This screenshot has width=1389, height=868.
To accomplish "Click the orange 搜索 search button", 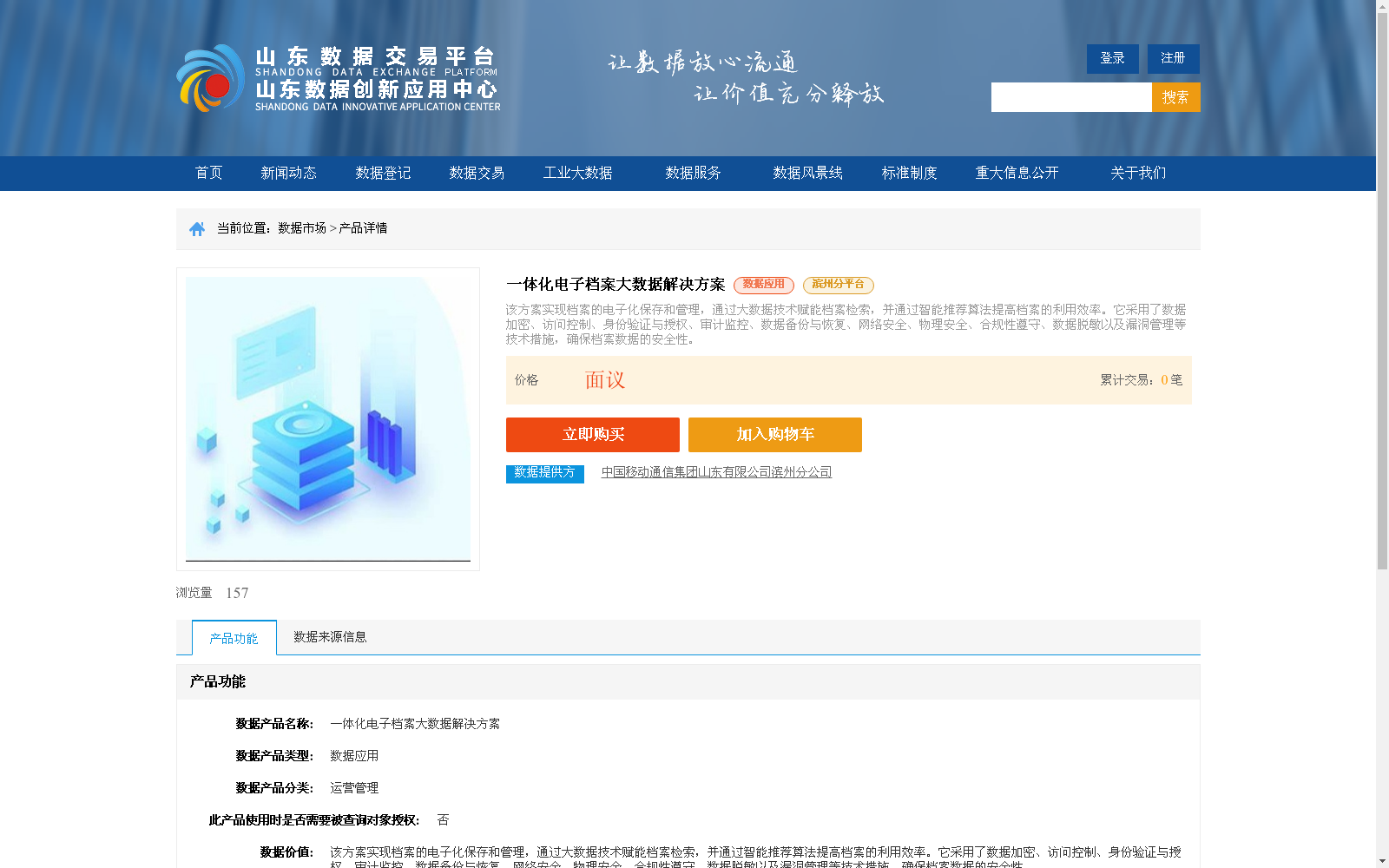I will [1176, 97].
